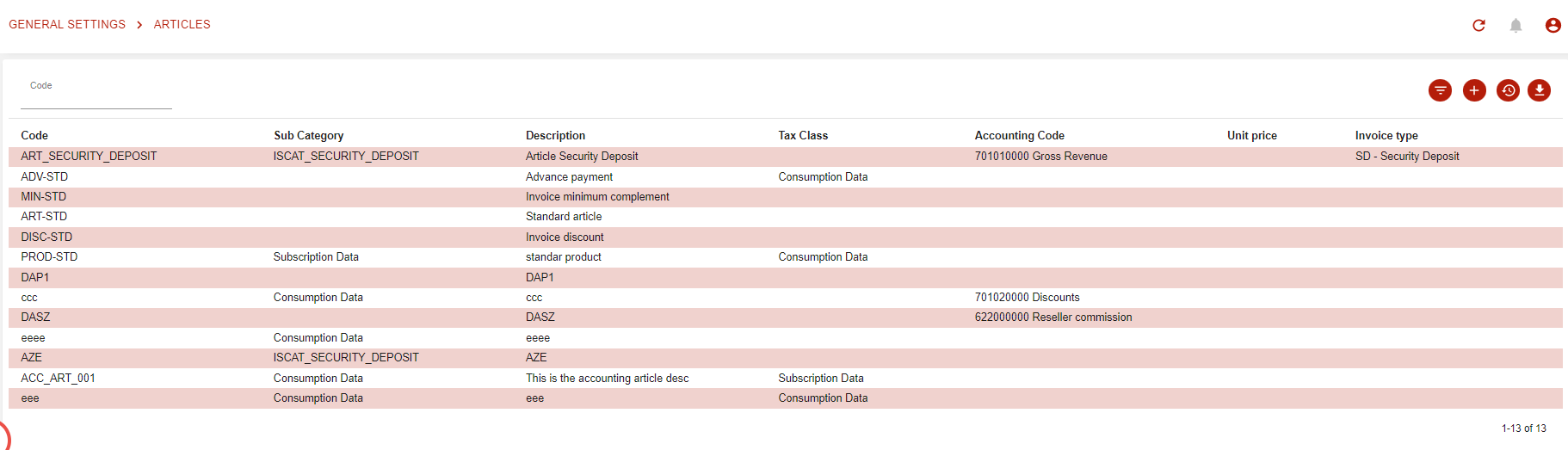Sort by the Accounting Code column header
The image size is (1568, 450).
pyautogui.click(x=1019, y=135)
